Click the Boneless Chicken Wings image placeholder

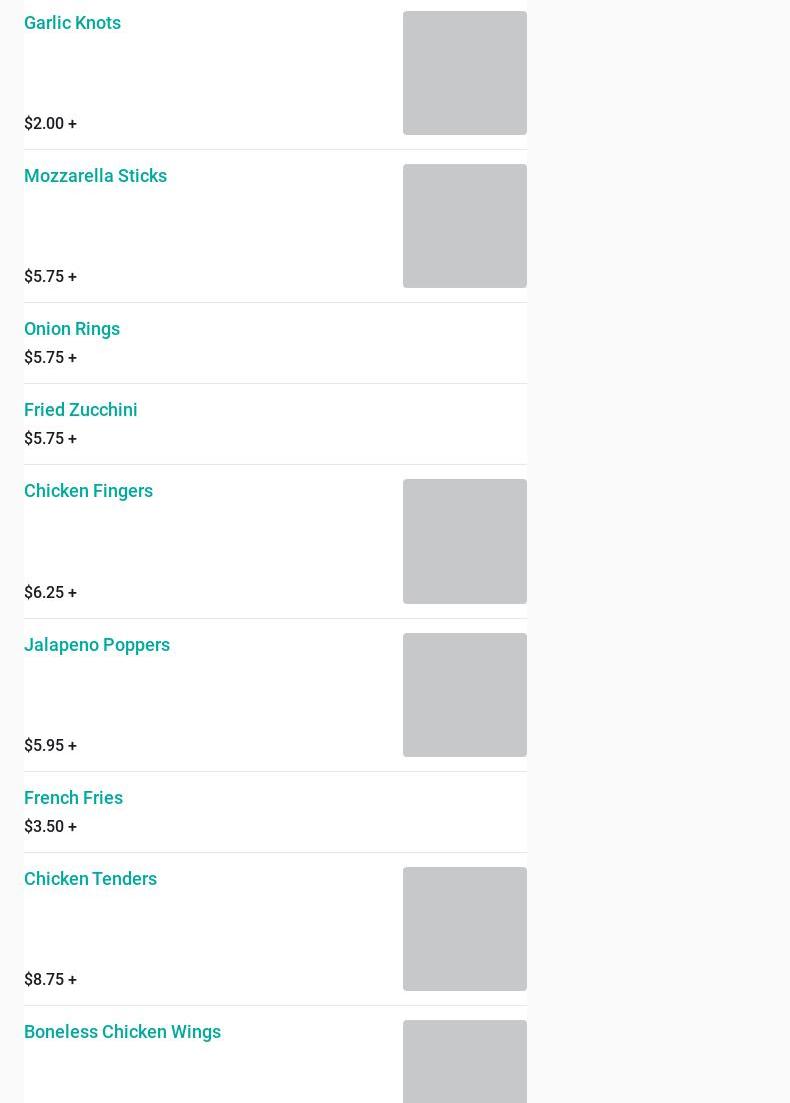point(464,1061)
